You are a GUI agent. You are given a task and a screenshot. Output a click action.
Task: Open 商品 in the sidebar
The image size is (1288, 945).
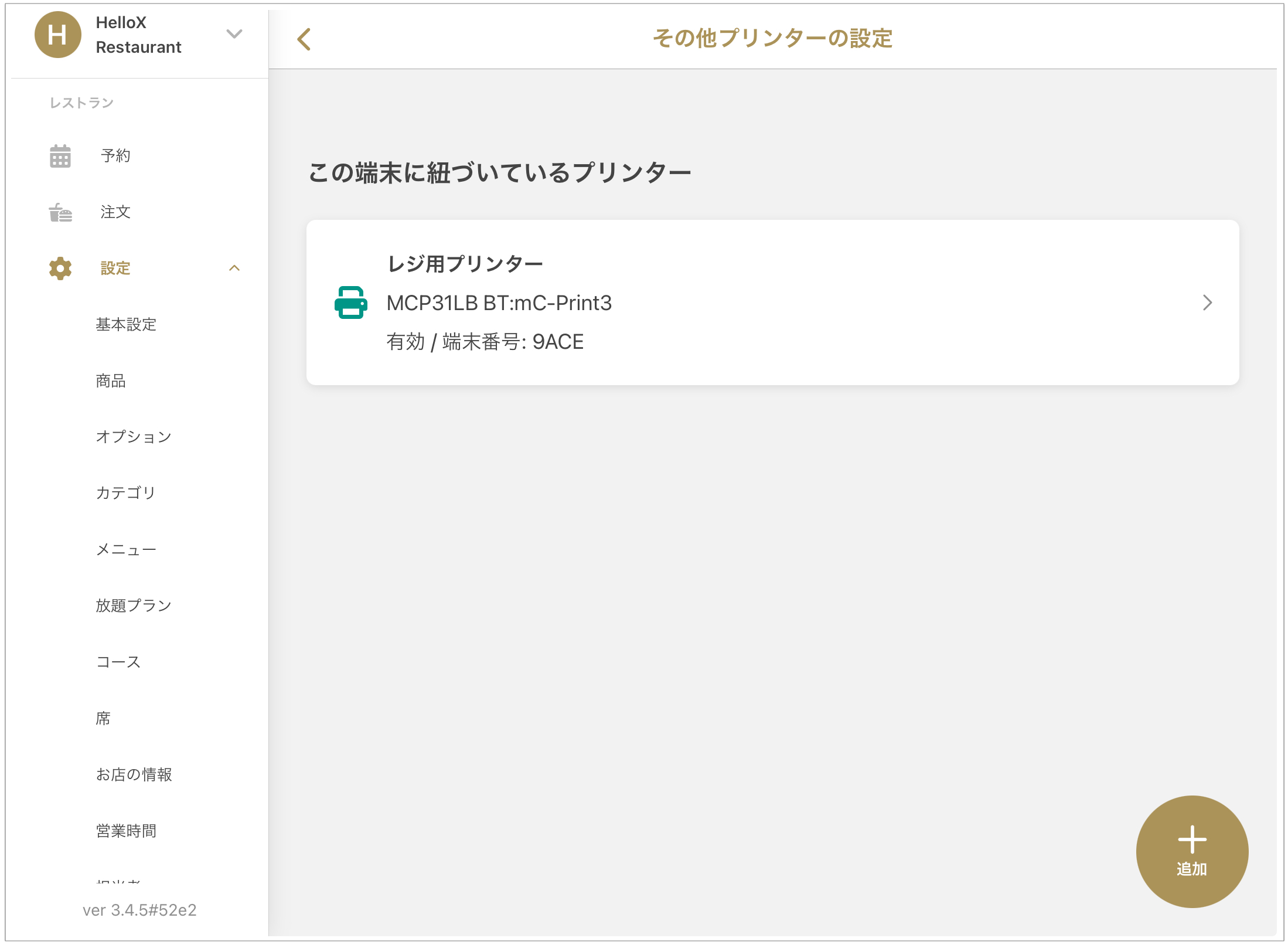click(111, 380)
